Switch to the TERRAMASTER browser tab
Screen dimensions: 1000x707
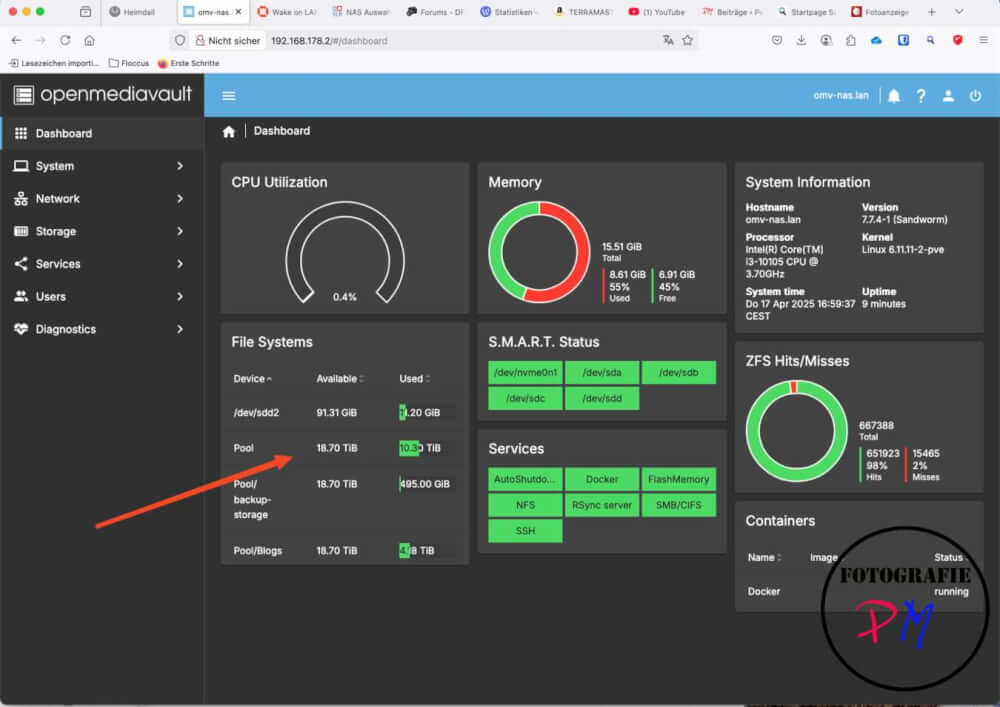[585, 11]
